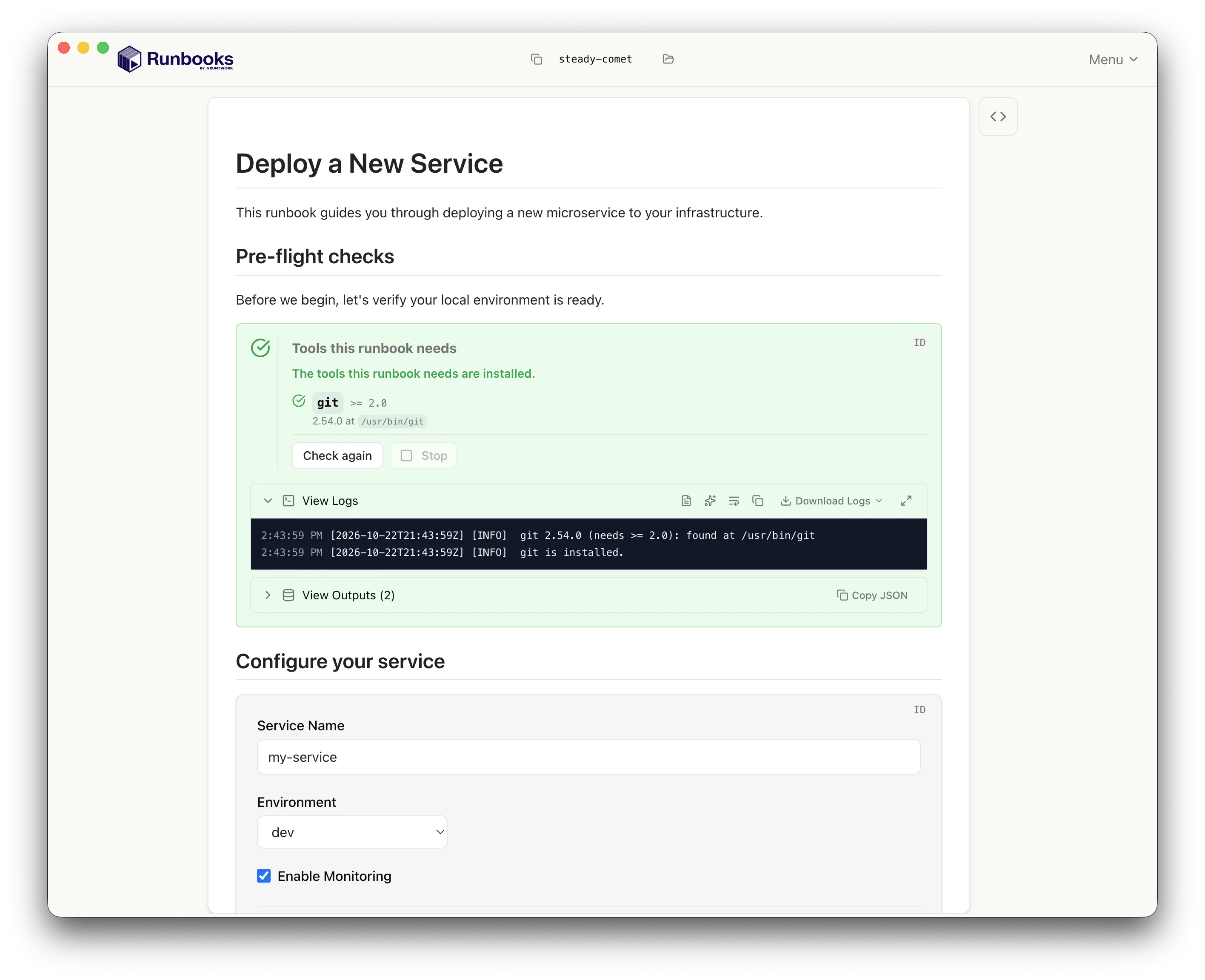Expand the View Outputs (2) section
This screenshot has width=1205, height=980.
(268, 595)
